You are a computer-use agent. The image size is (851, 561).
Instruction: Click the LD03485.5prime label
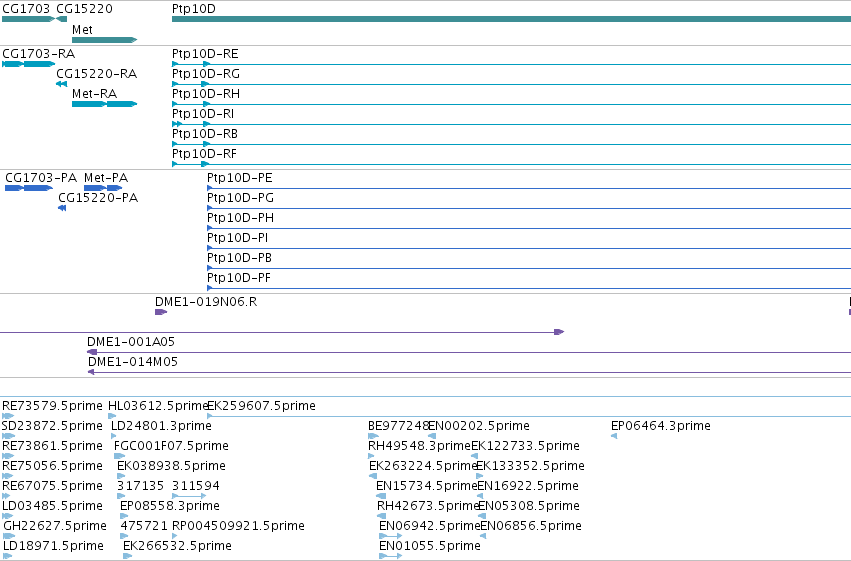[52, 506]
